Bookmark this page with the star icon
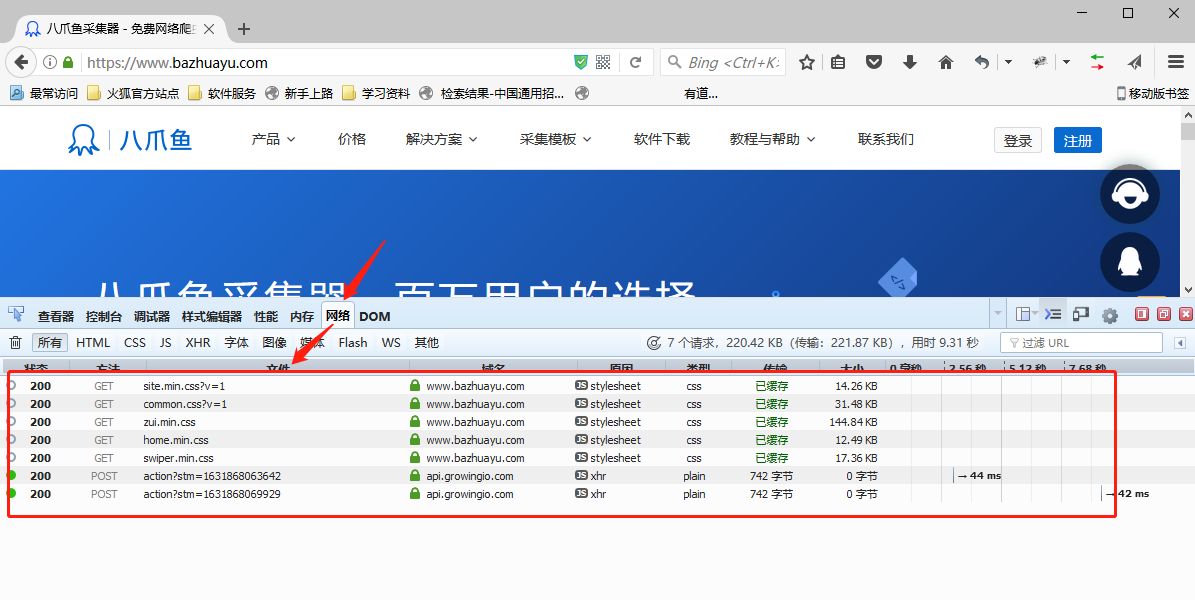 pos(807,63)
